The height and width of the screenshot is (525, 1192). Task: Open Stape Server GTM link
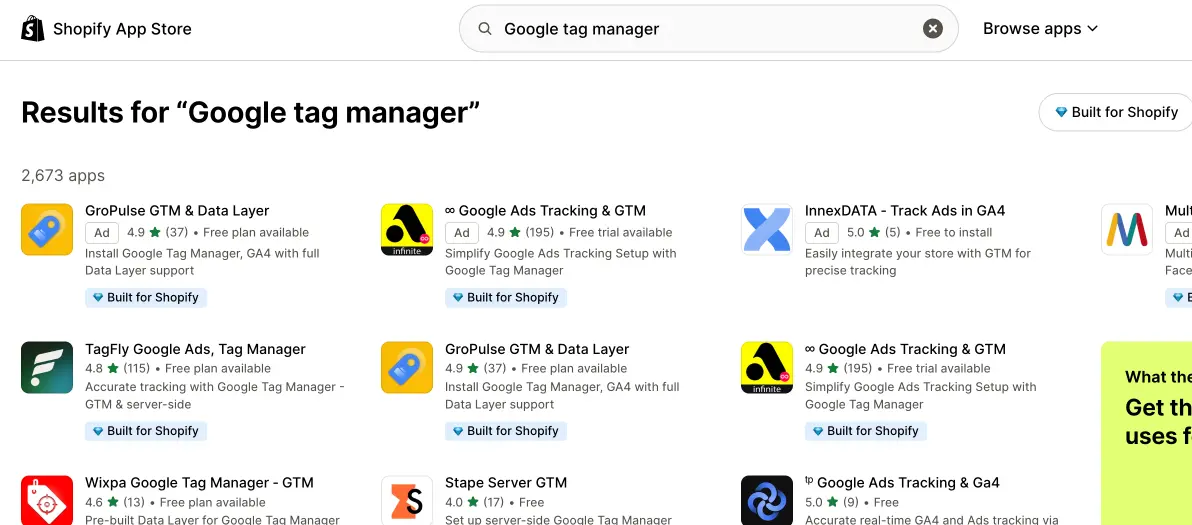[x=506, y=482]
